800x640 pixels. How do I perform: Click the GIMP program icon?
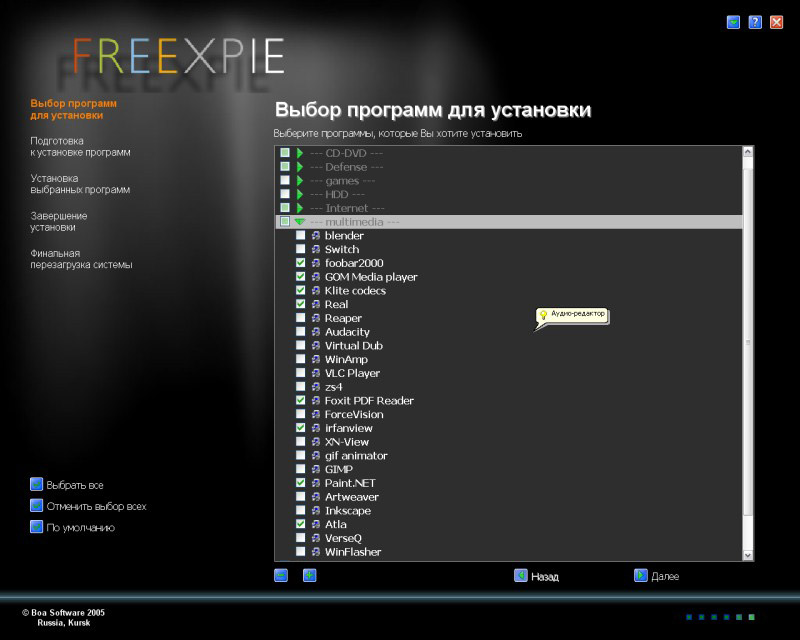[316, 470]
